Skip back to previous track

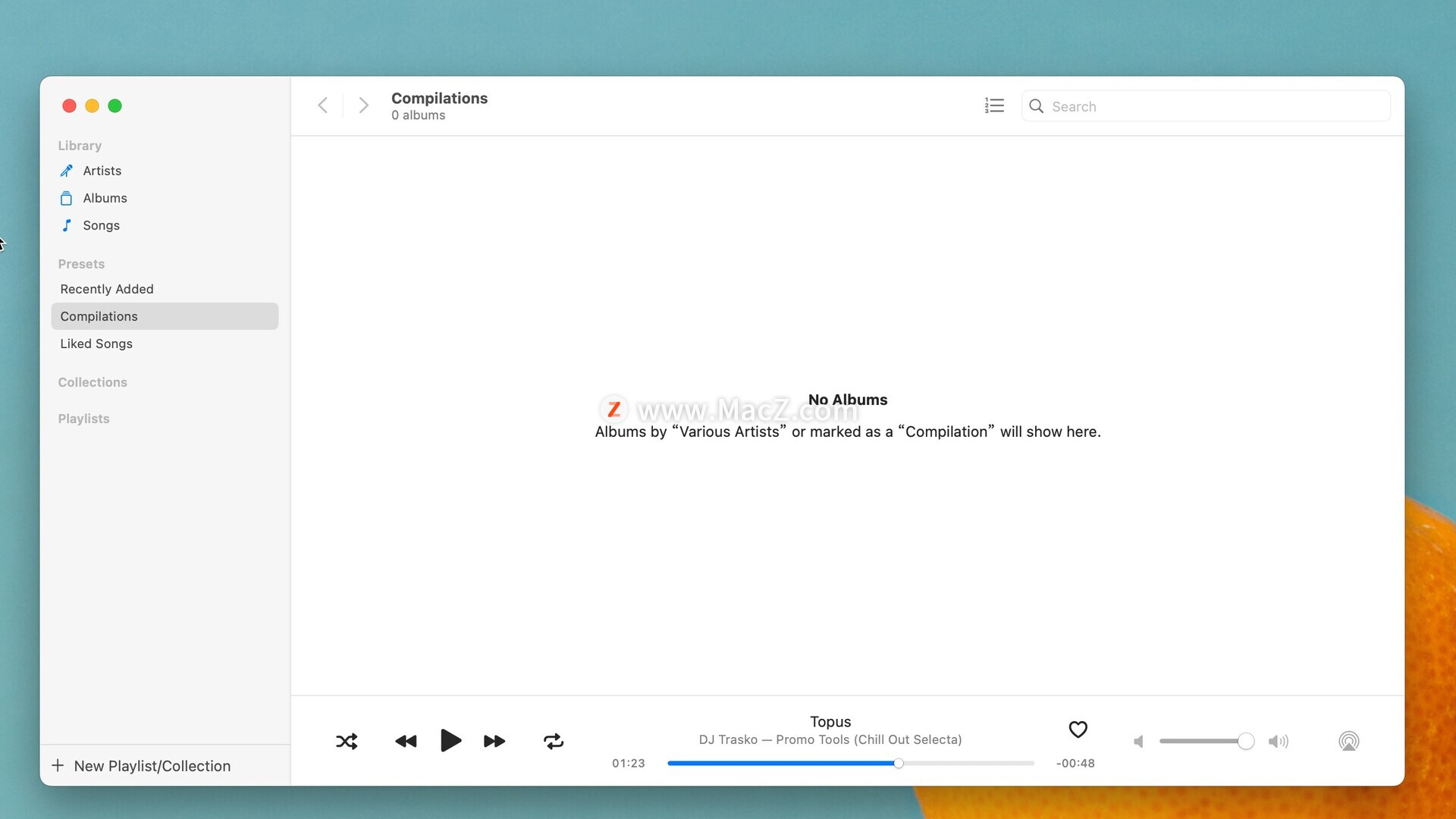406,741
